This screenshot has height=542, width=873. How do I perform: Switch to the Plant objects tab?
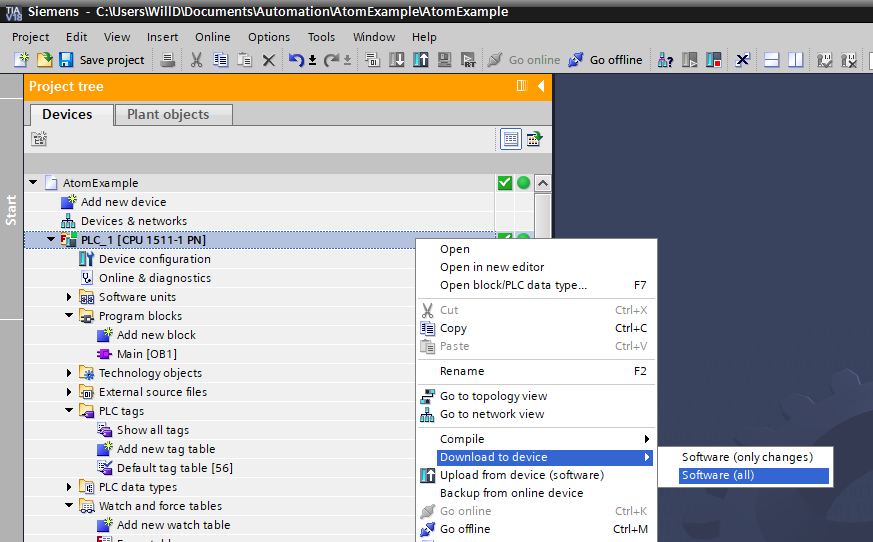[168, 114]
